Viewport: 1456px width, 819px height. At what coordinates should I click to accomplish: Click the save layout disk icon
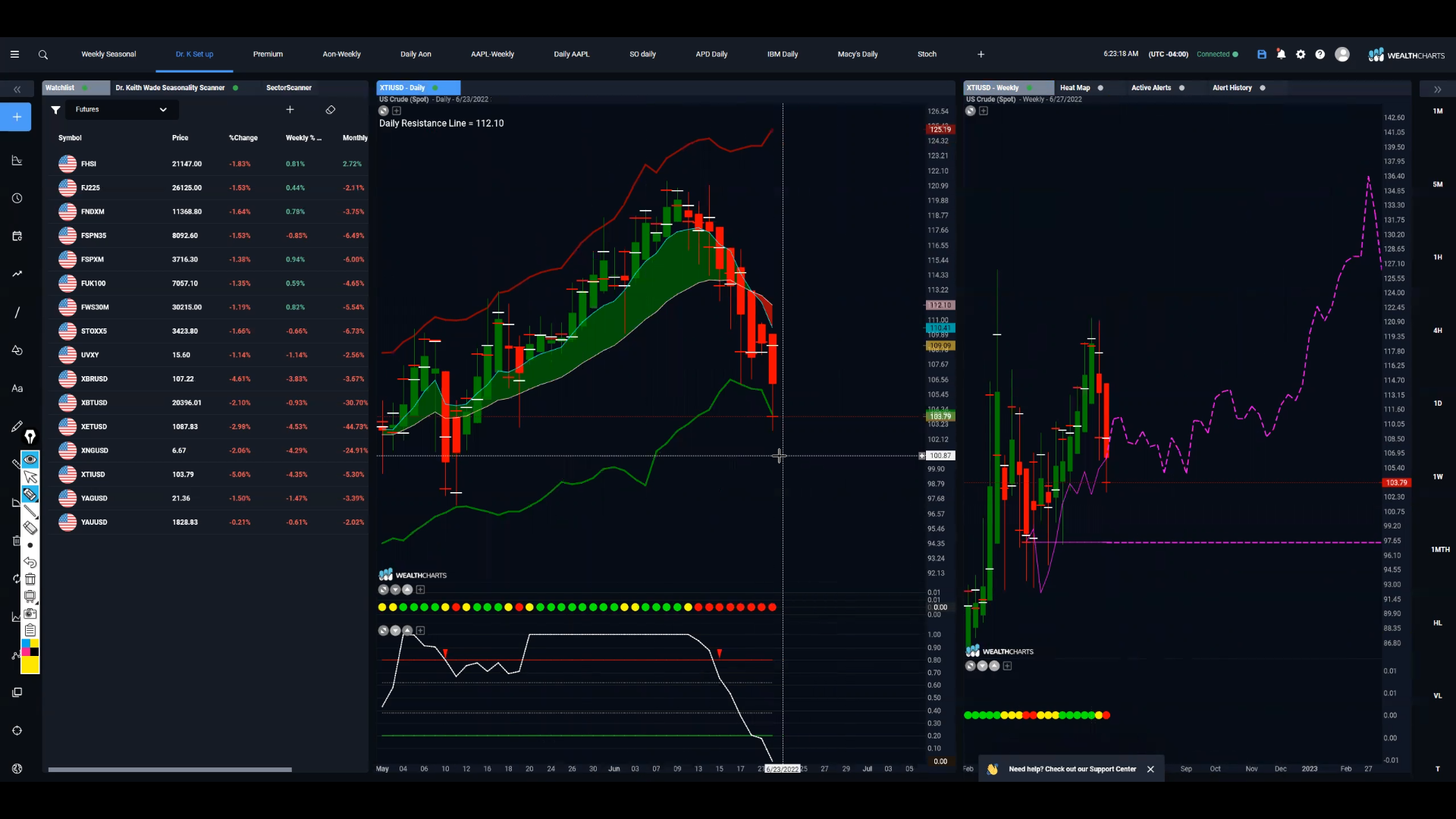click(x=1262, y=55)
